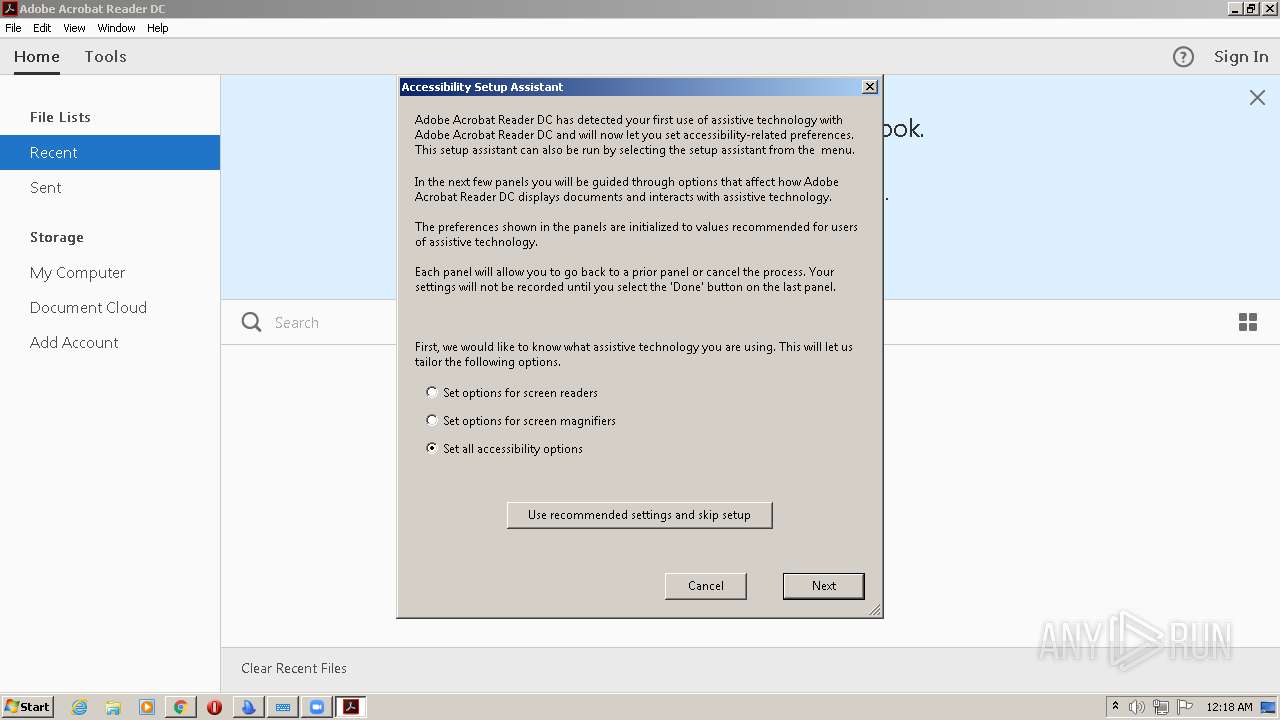The width and height of the screenshot is (1280, 720).
Task: Click Next in the setup assistant
Action: pos(823,586)
